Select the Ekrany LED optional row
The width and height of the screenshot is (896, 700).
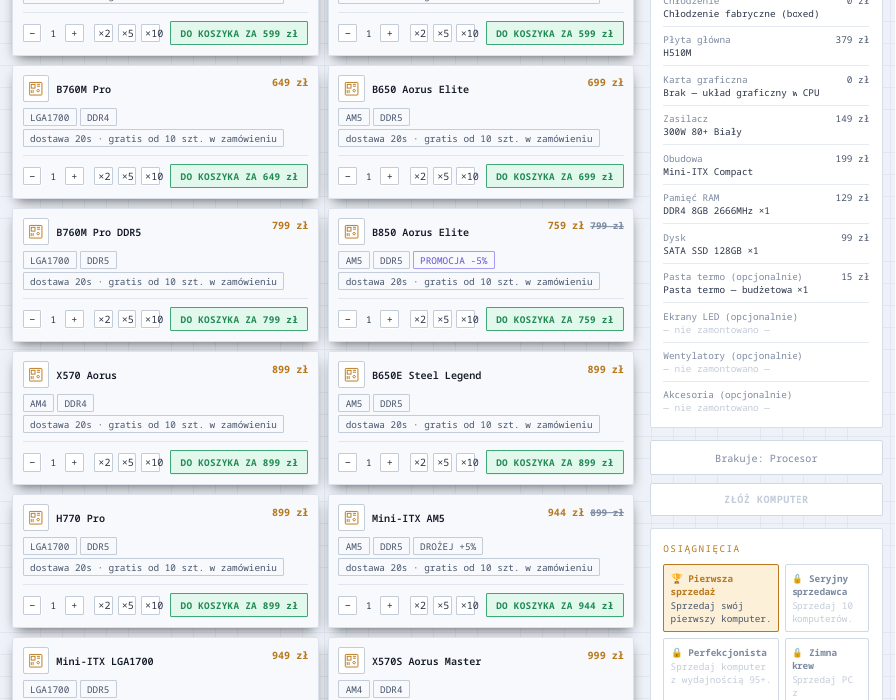(766, 323)
